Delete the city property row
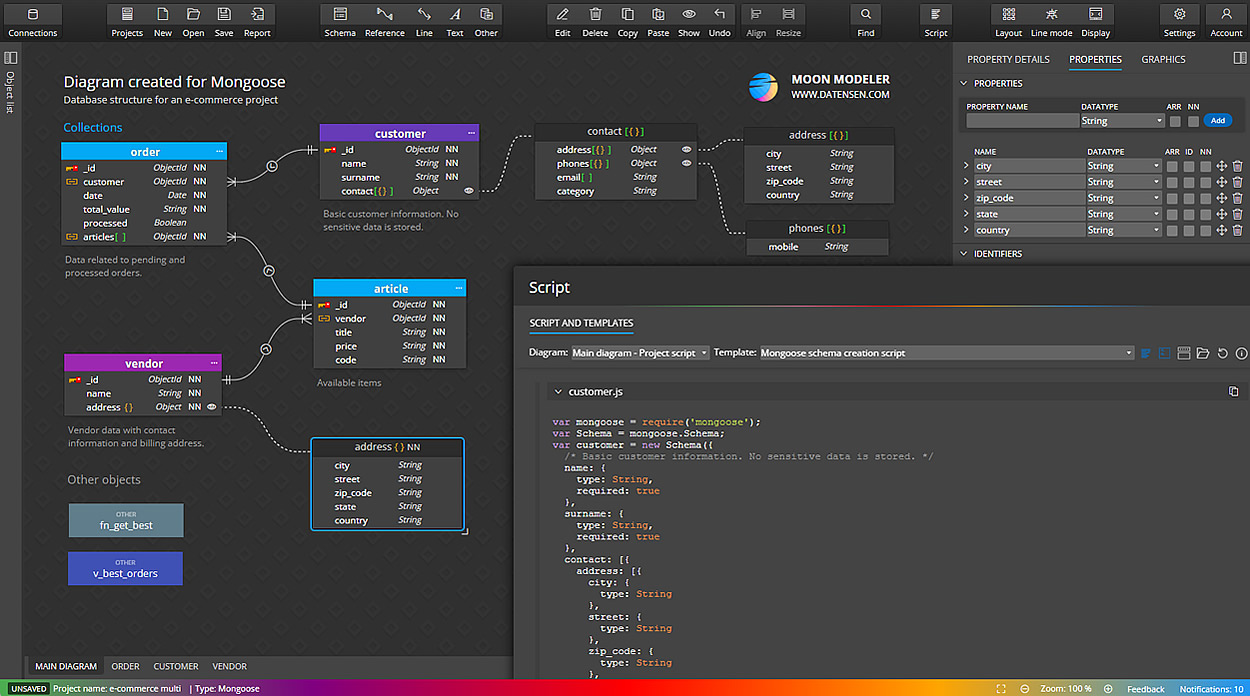 (1237, 166)
